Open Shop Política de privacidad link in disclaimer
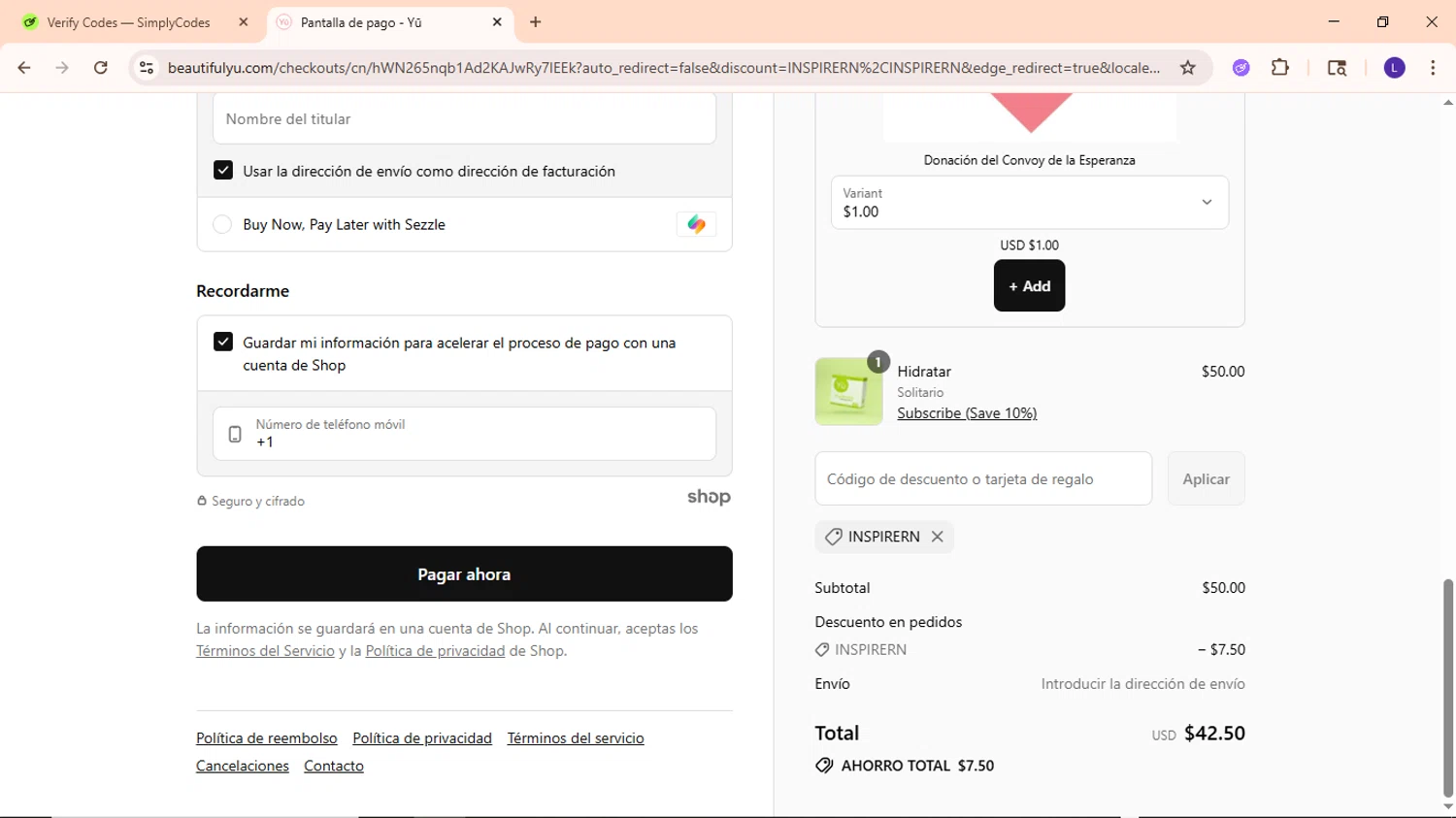This screenshot has height=818, width=1456. [x=435, y=651]
